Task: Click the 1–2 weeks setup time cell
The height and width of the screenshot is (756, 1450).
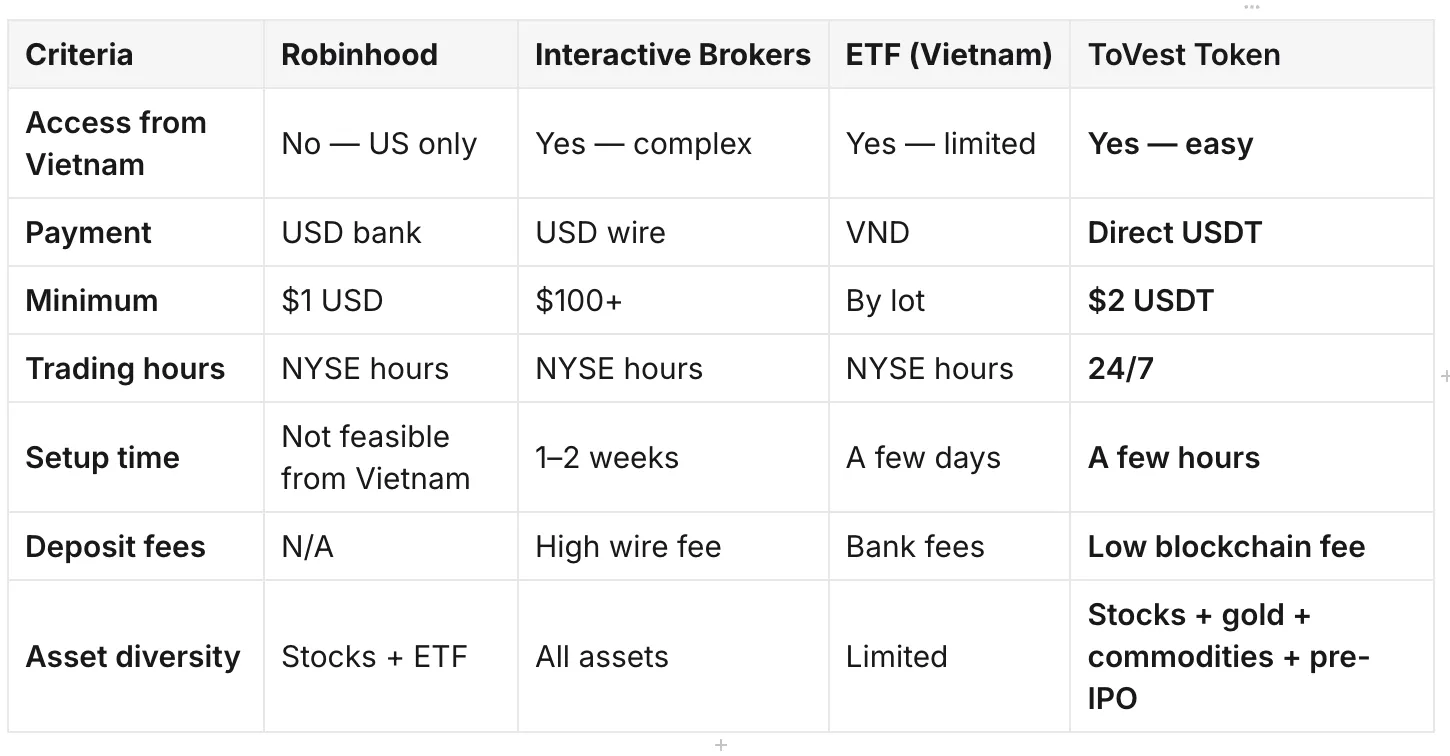Action: [x=673, y=457]
